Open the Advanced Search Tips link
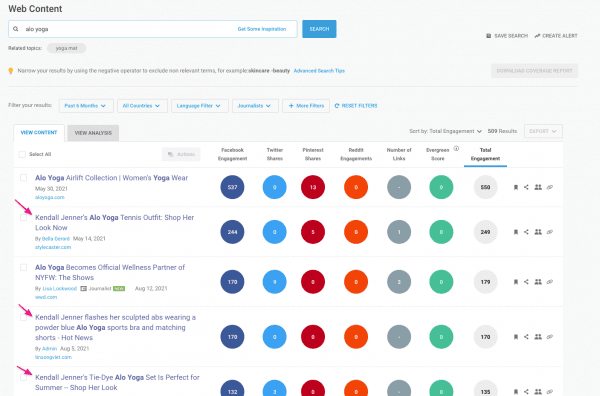Viewport: 600px width, 396px height. (x=319, y=71)
